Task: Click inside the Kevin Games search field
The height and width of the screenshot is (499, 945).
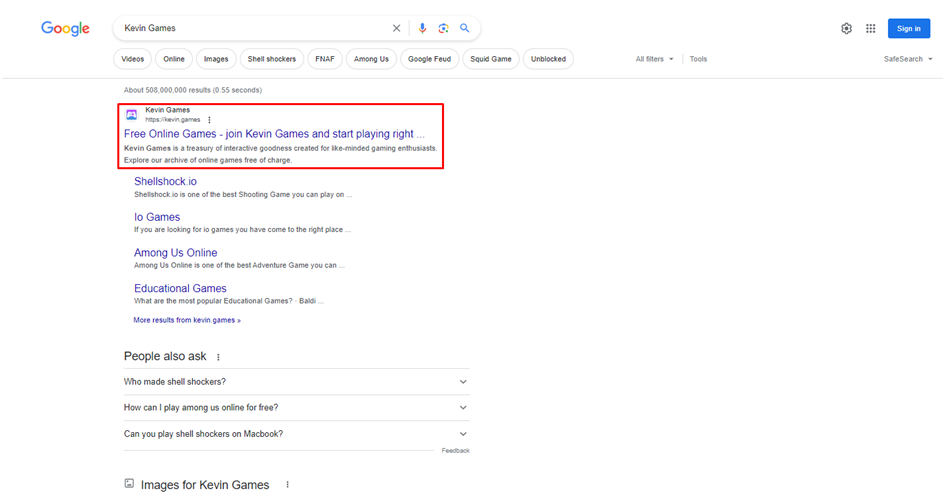Action: (x=253, y=28)
